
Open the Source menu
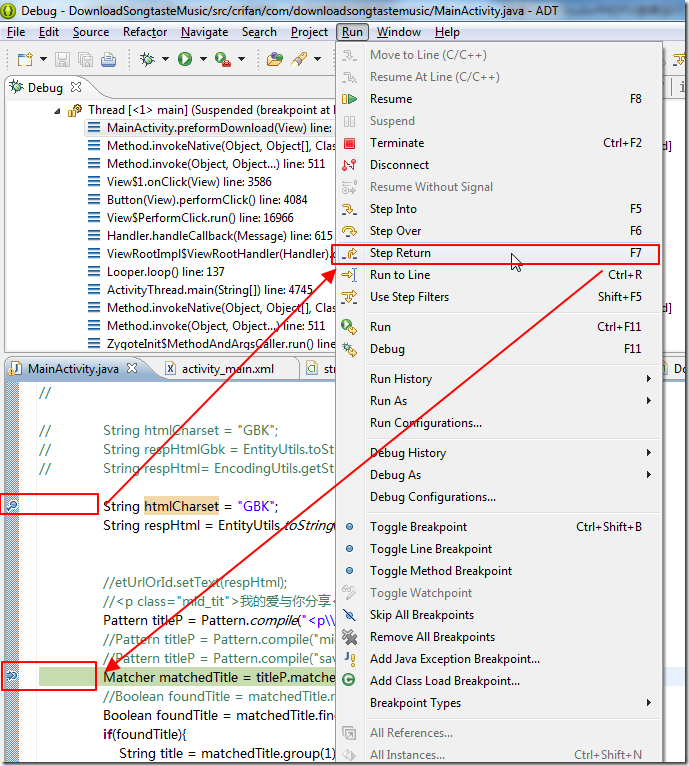pyautogui.click(x=91, y=32)
